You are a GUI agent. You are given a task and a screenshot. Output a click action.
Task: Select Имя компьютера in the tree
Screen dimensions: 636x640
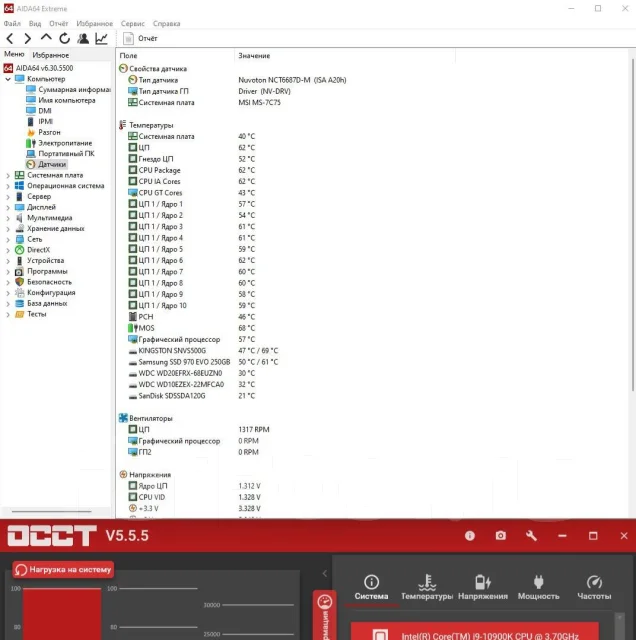61,100
